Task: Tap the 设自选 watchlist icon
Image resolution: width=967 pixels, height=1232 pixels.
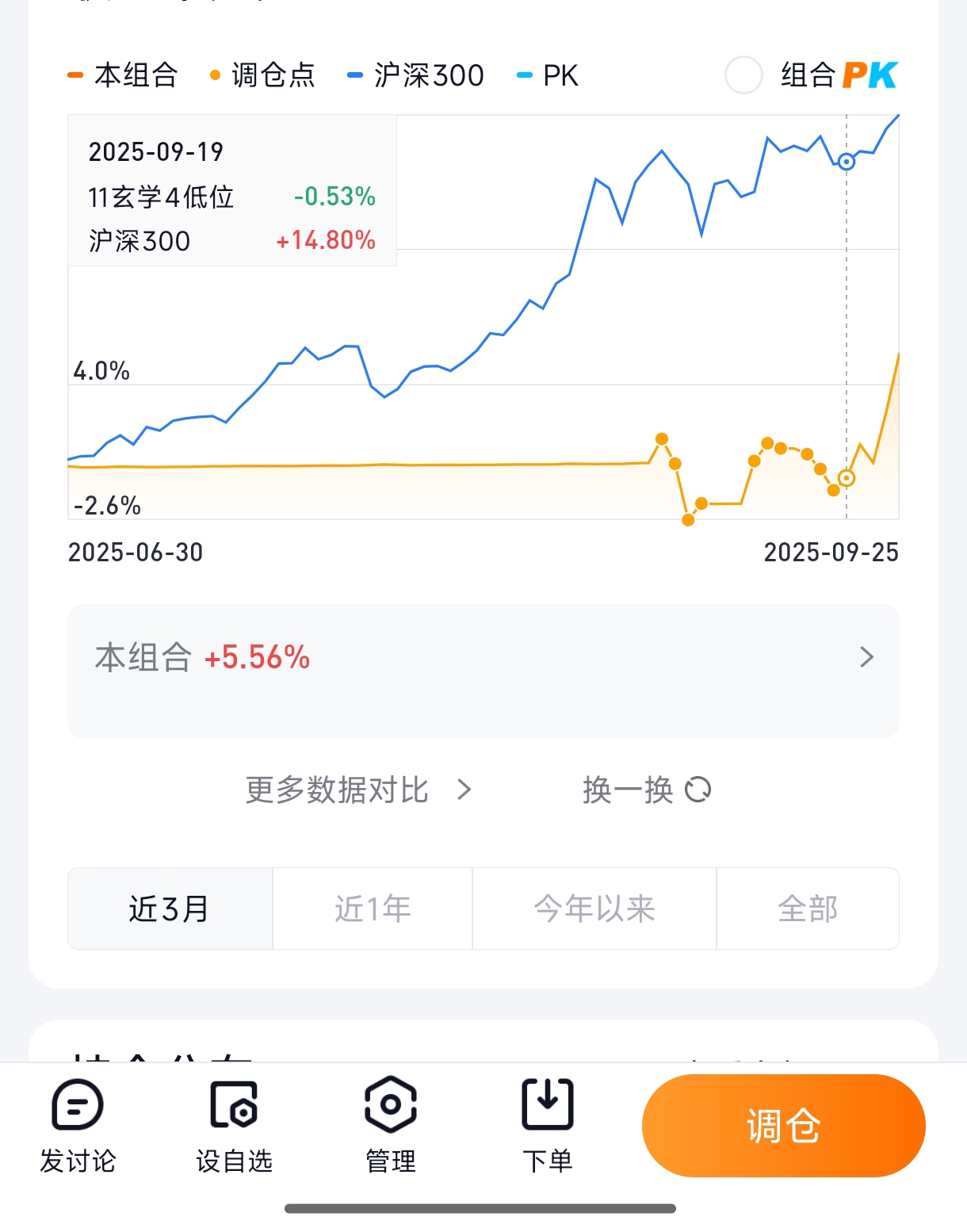Action: (x=234, y=1104)
